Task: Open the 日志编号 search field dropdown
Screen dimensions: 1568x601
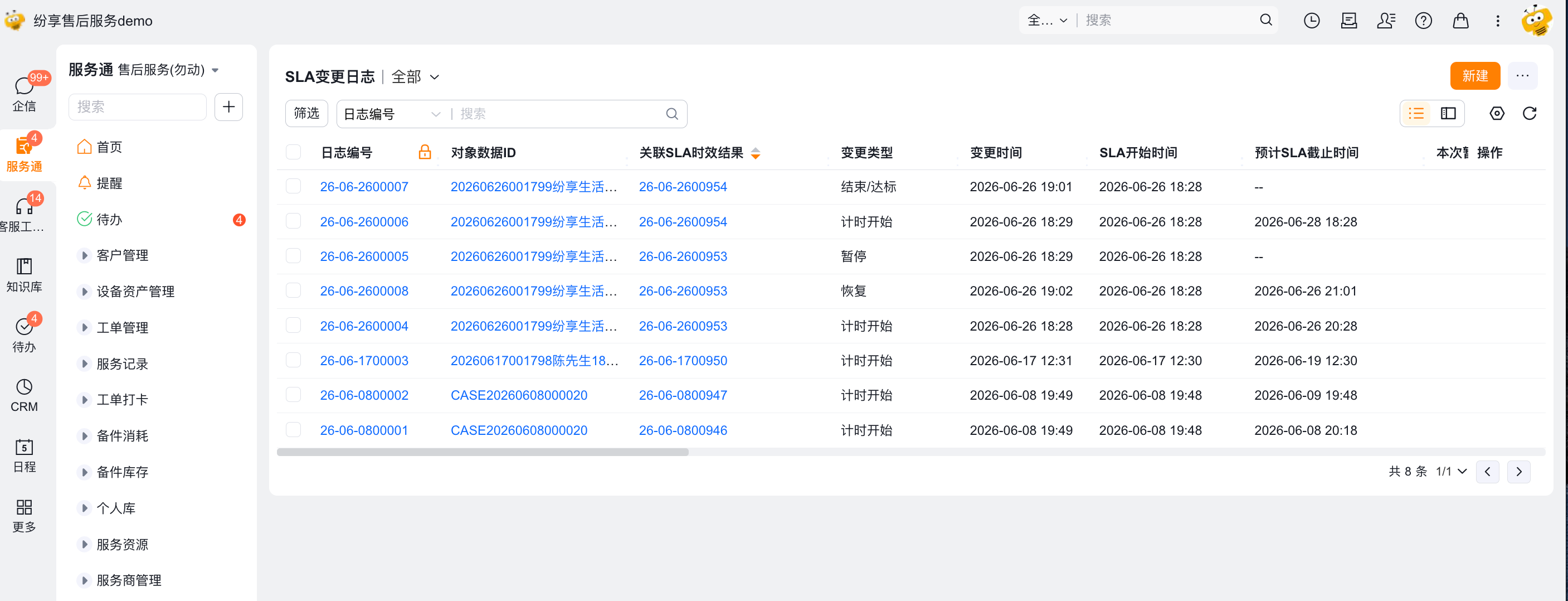Action: 392,114
